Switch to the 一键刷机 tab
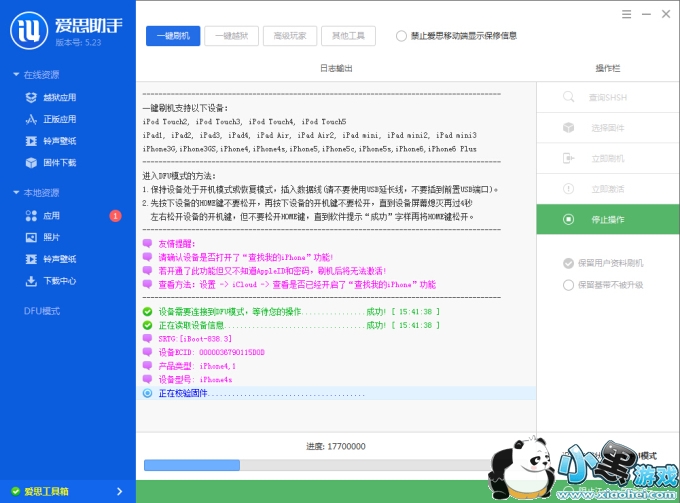680x503 pixels. click(173, 36)
